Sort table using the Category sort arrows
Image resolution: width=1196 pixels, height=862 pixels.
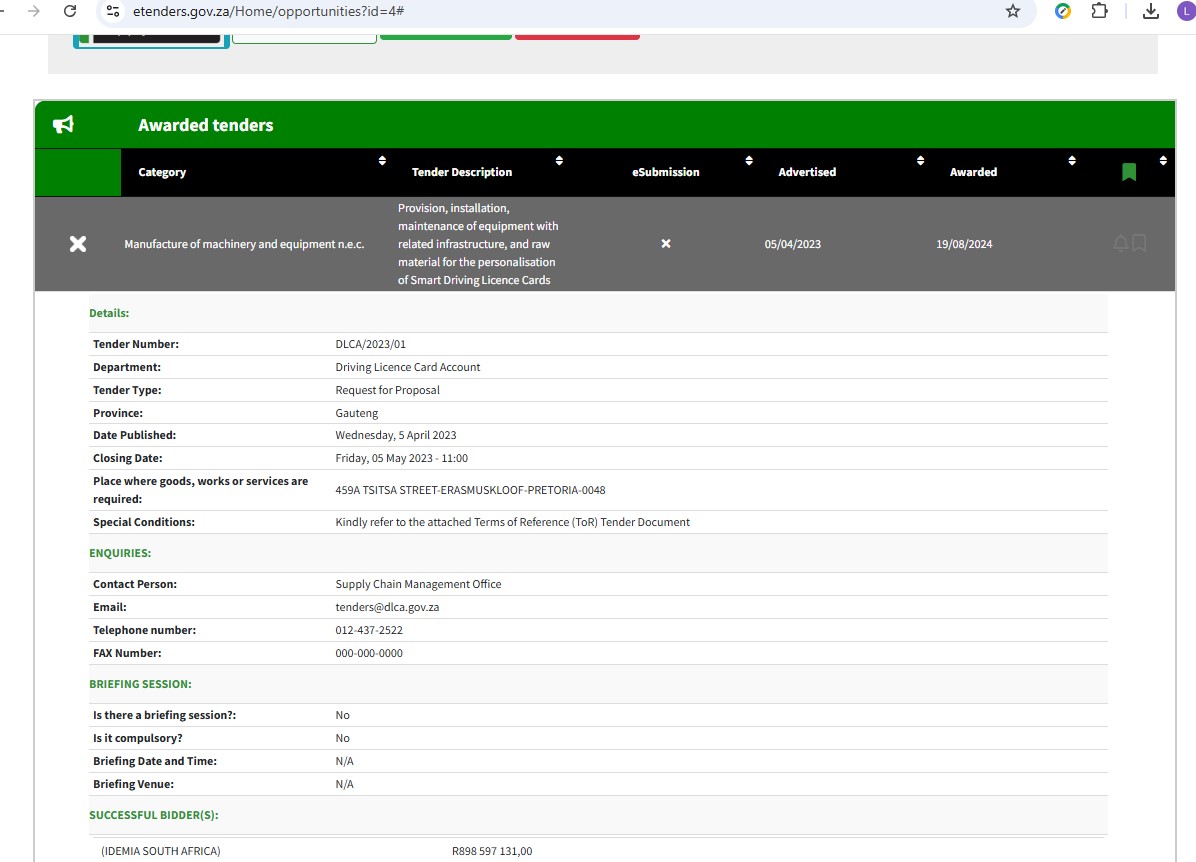tap(382, 161)
